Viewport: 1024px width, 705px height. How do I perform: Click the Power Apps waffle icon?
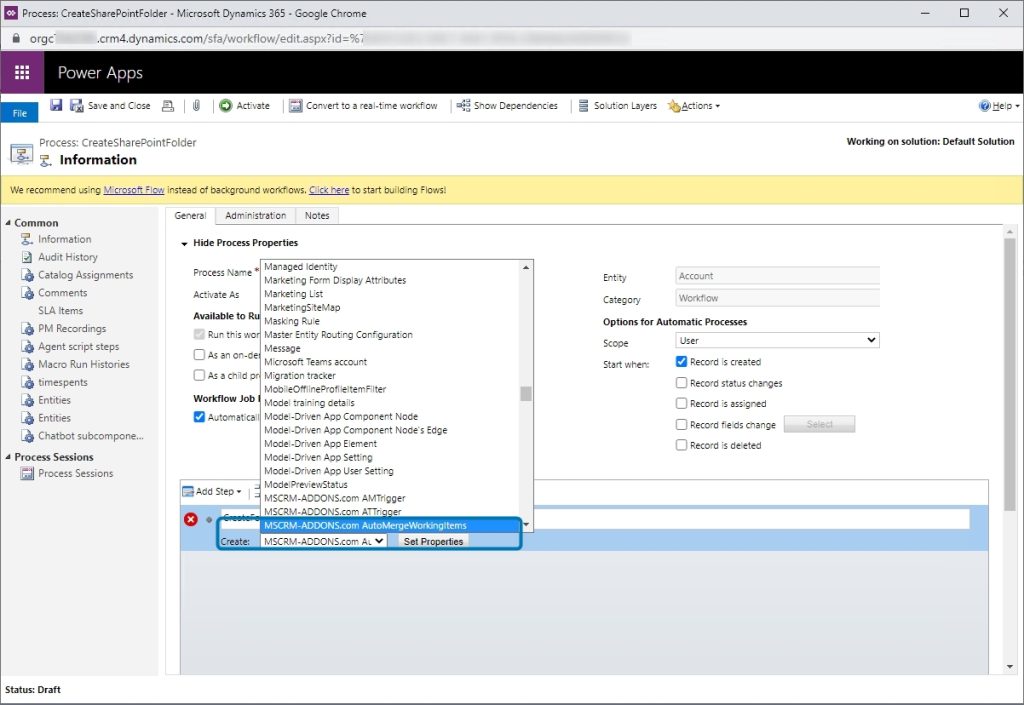22,72
